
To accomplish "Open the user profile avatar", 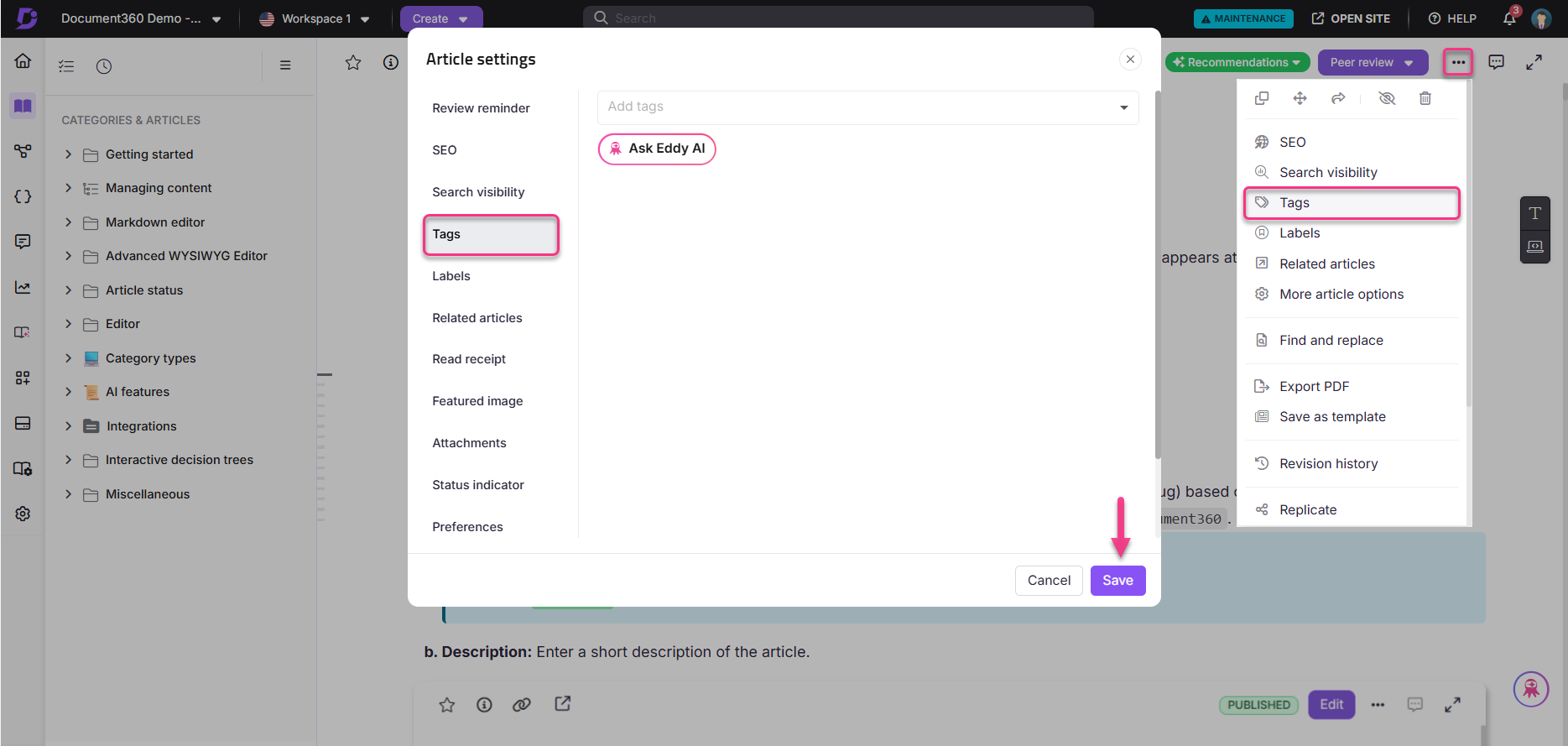I will click(x=1541, y=18).
